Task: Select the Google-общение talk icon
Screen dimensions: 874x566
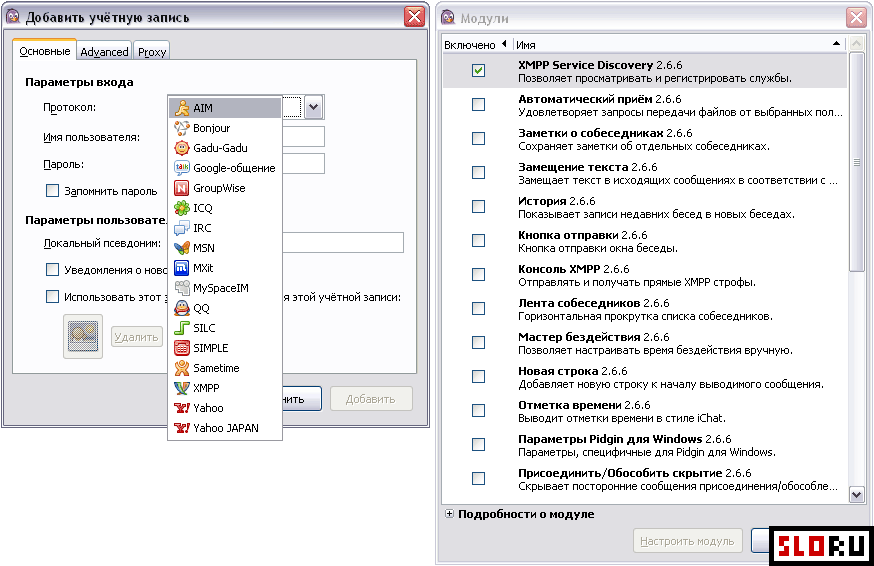Action: 182,168
